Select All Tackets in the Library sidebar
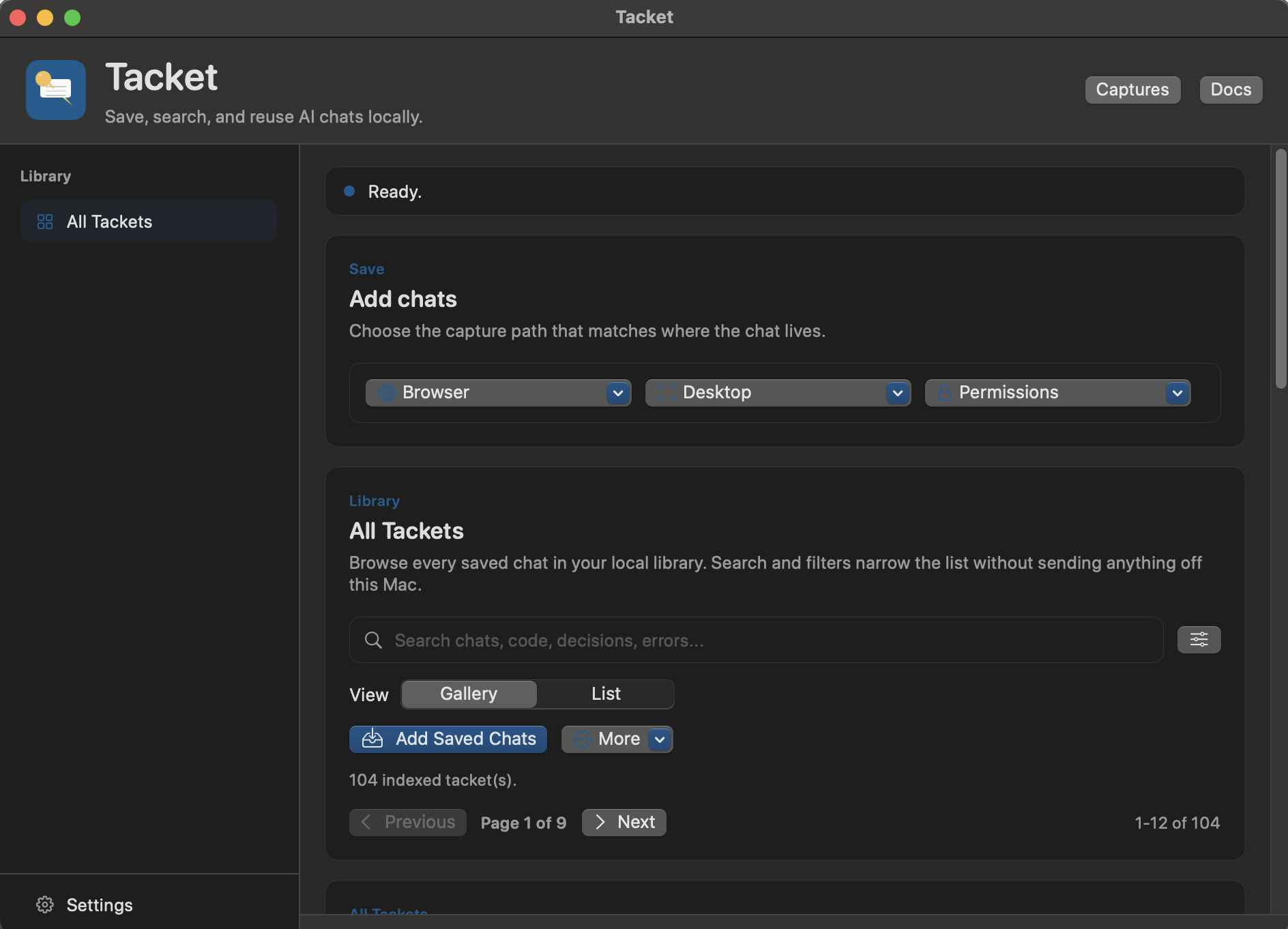 coord(149,222)
